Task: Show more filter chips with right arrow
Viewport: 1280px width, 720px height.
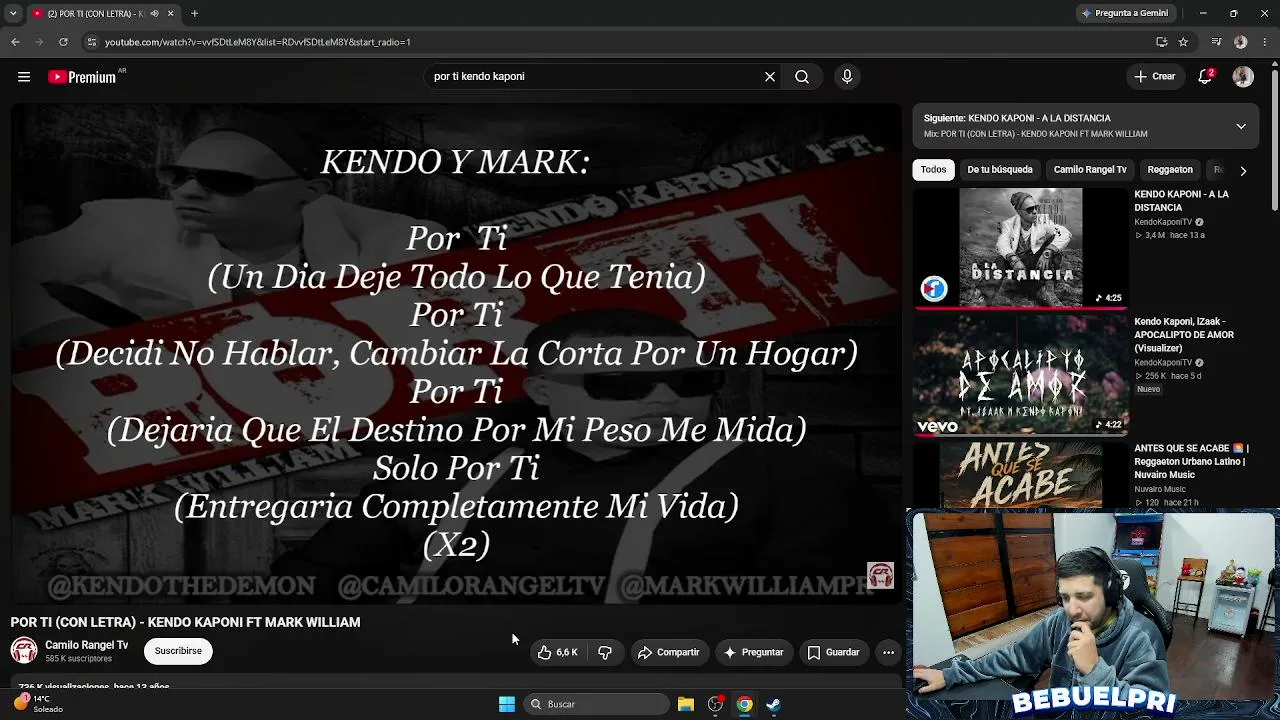Action: pos(1243,170)
